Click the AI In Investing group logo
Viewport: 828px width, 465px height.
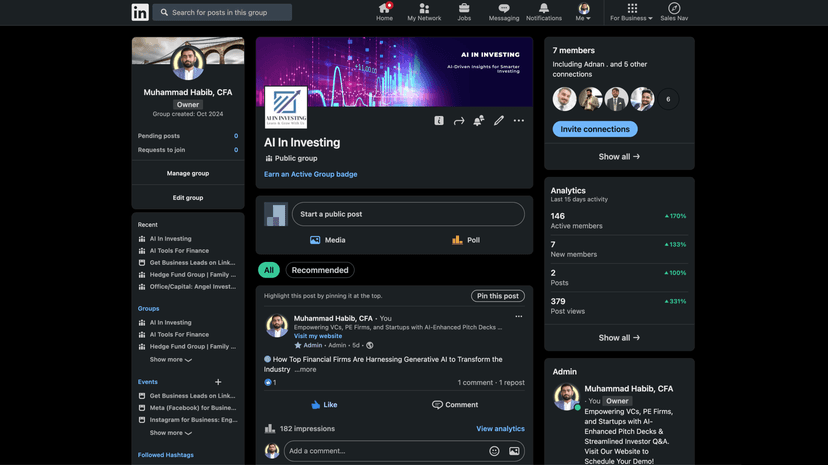[286, 107]
